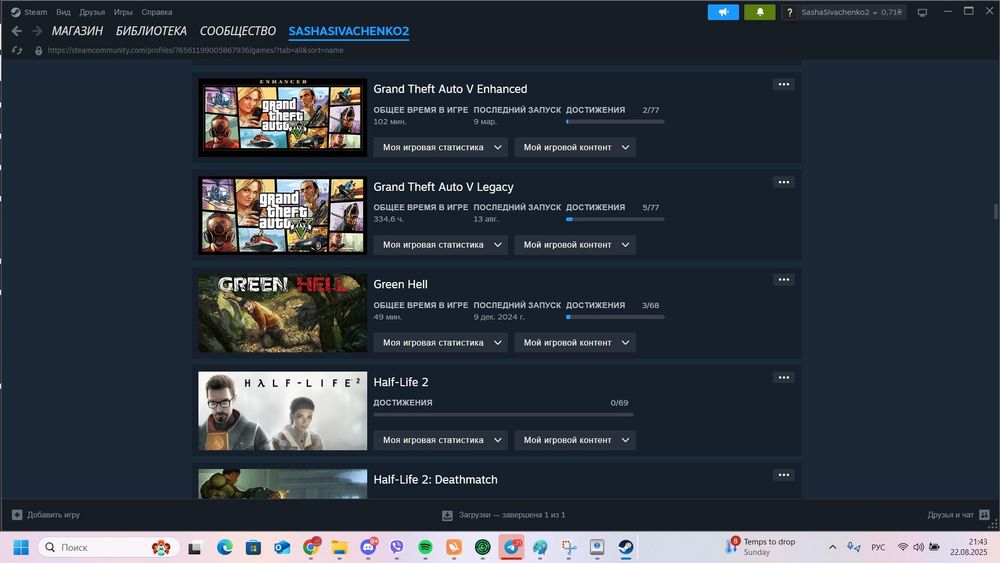Open options menu for Half-Life 2: Deathmatch
This screenshot has height=563, width=1000.
click(x=784, y=475)
